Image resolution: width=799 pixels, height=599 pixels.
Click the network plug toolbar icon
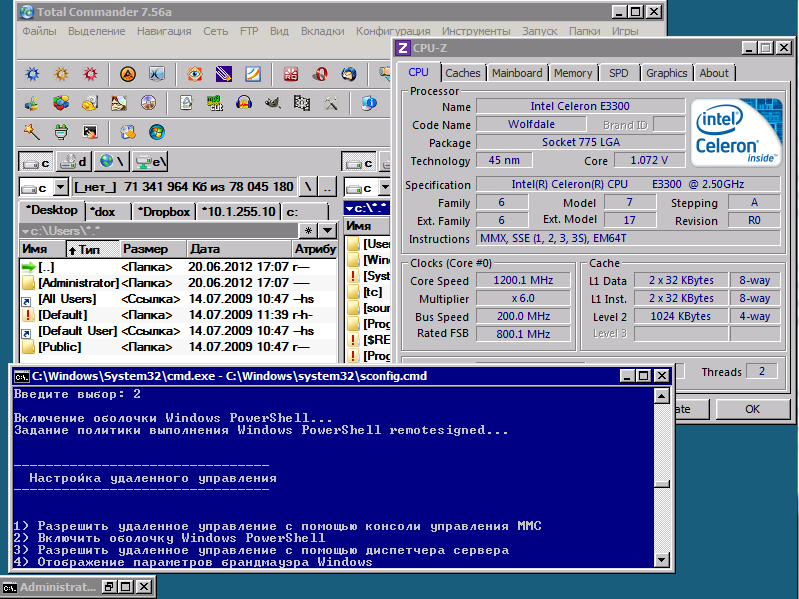point(61,132)
